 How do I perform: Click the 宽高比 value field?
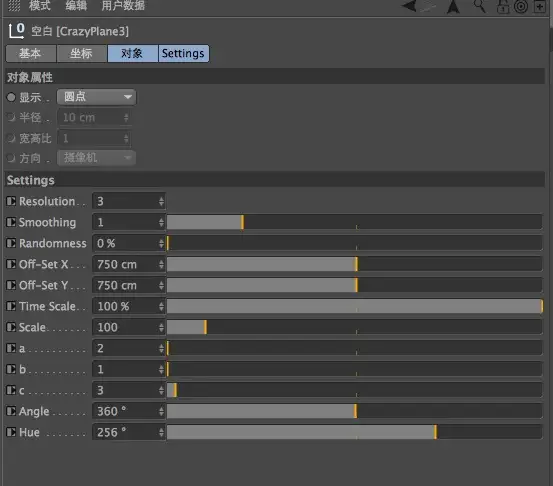(x=95, y=138)
